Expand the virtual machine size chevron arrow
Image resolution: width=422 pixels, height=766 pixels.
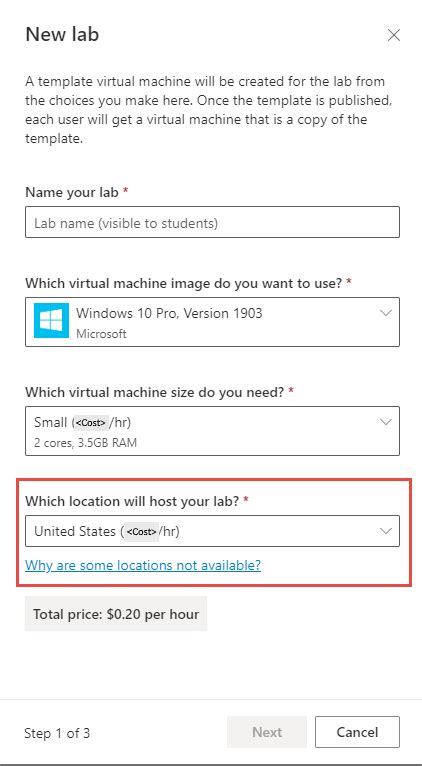click(386, 422)
